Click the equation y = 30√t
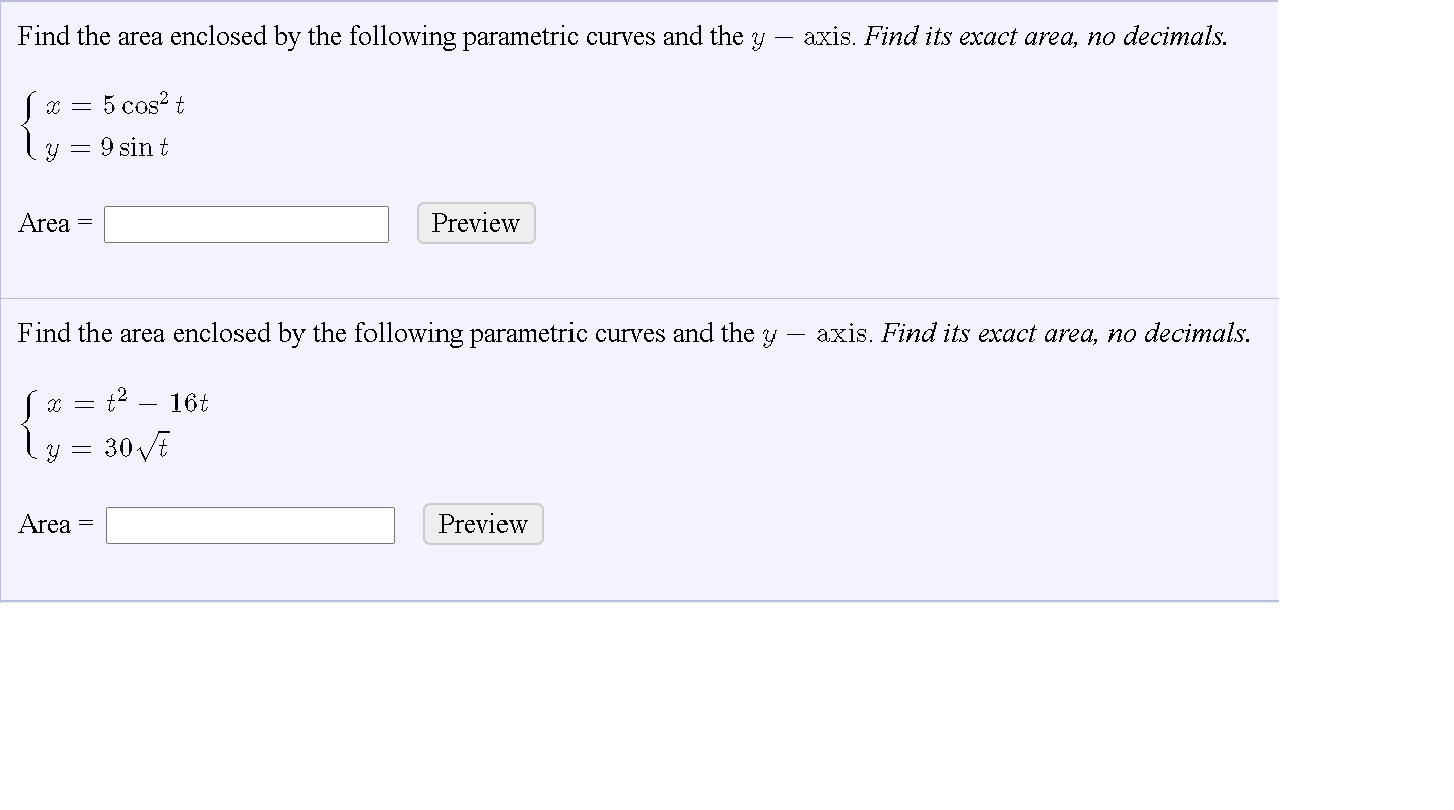Screen dimensions: 1454x810 pos(108,446)
